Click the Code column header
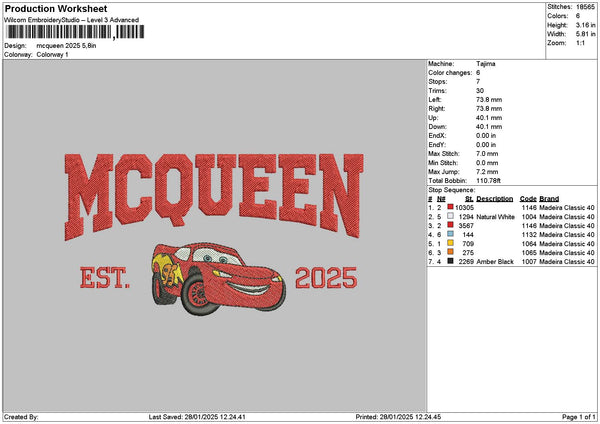 click(528, 199)
